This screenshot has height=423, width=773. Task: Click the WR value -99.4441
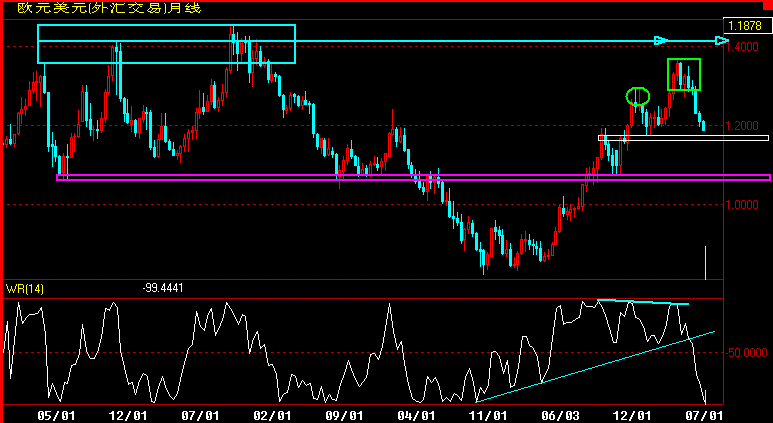163,288
